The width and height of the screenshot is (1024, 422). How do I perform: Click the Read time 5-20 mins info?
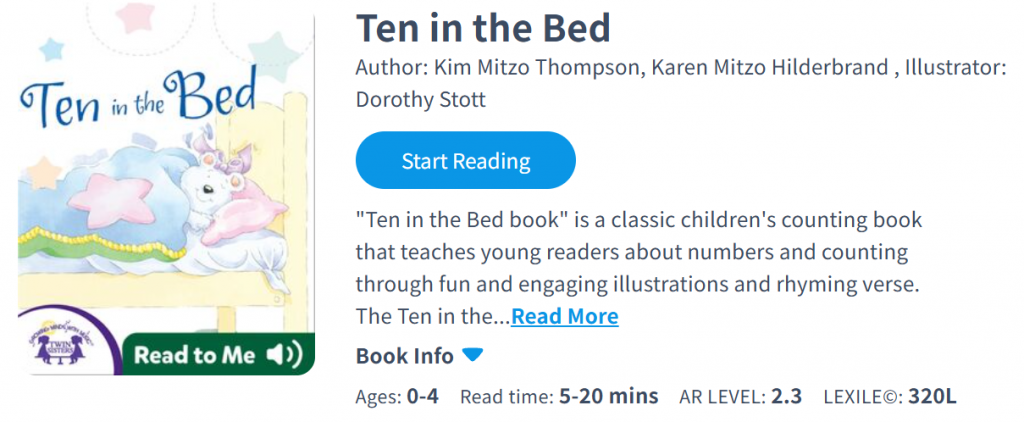pyautogui.click(x=559, y=397)
